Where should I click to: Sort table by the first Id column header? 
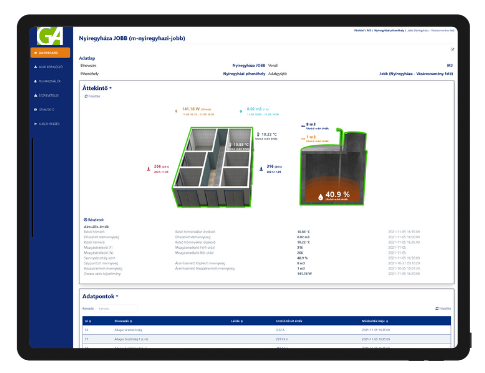[88, 321]
